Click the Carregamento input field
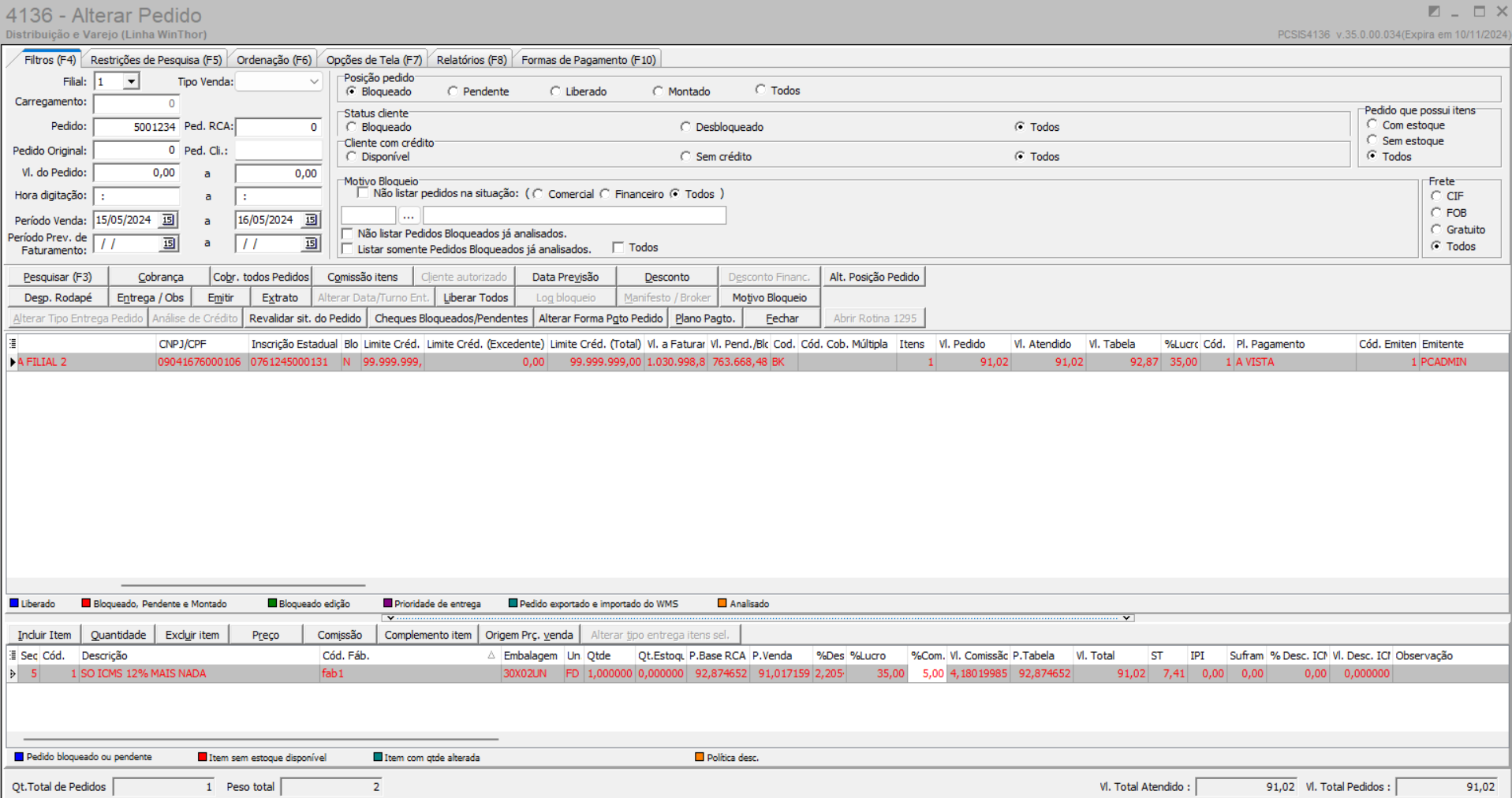Viewport: 1512px width, 798px height. coord(136,103)
